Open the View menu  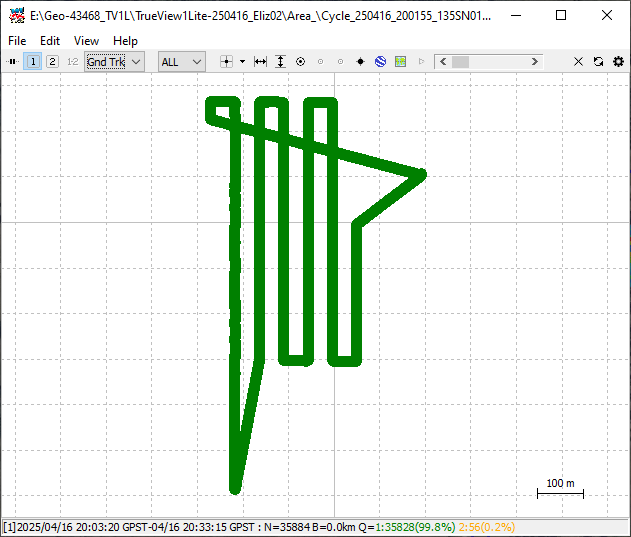point(86,41)
